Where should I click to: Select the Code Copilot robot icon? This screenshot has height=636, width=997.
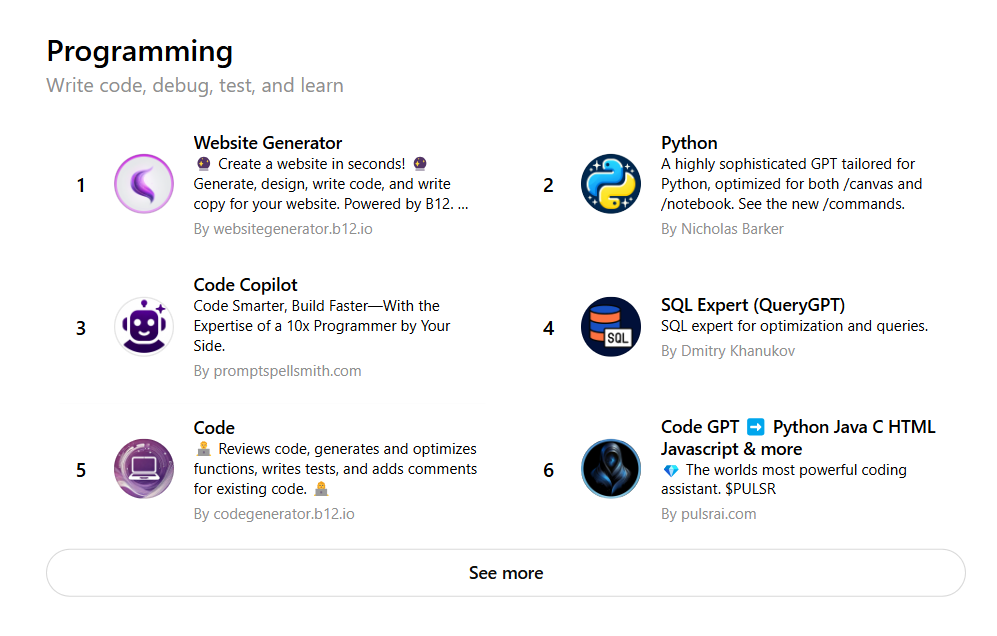click(x=144, y=326)
